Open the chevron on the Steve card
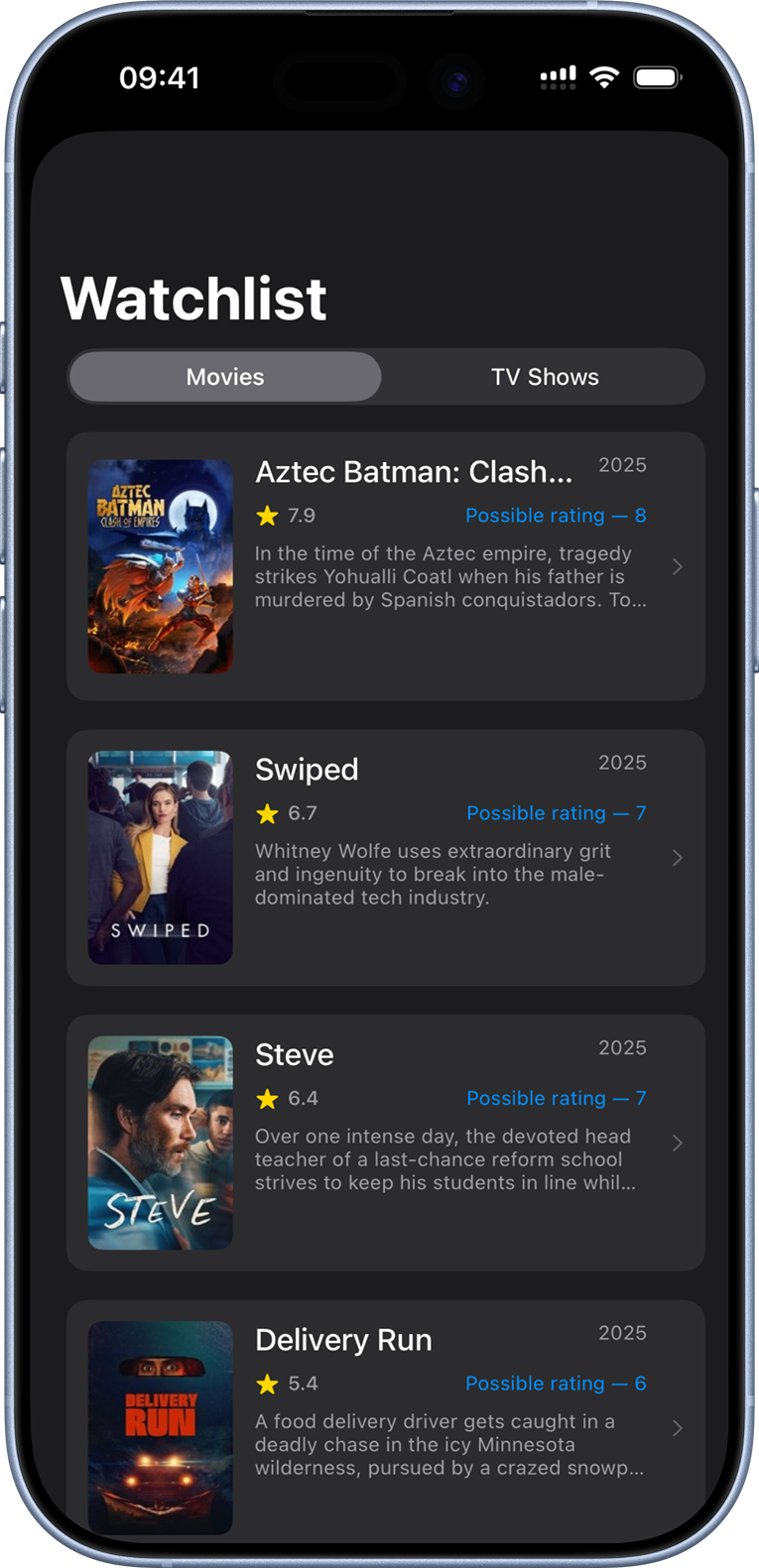This screenshot has width=759, height=1568. click(678, 1143)
